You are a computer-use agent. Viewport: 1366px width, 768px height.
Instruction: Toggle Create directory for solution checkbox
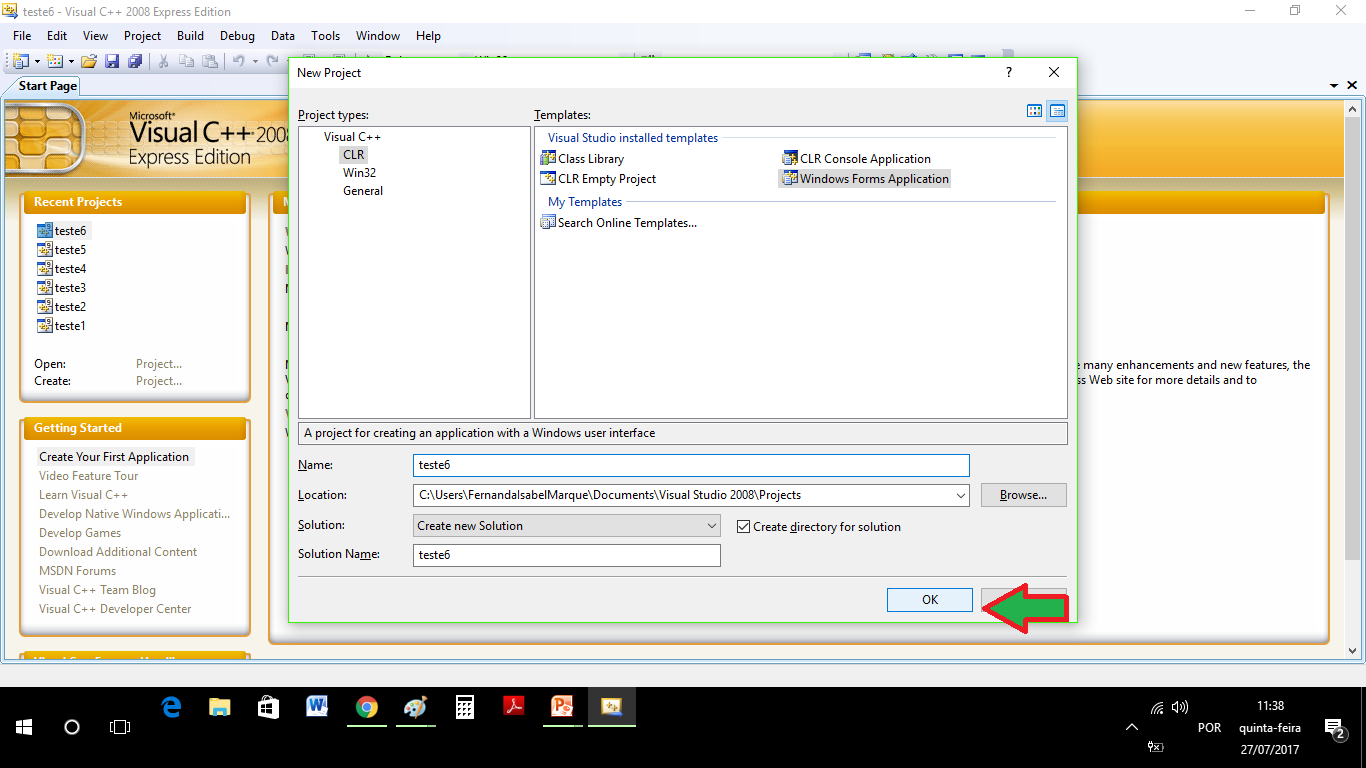pos(743,526)
